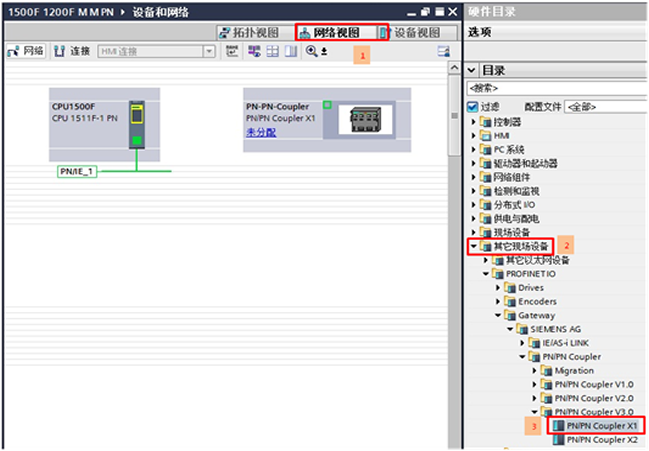Switch to the 设备视图 tab
649x451 pixels.
click(416, 32)
